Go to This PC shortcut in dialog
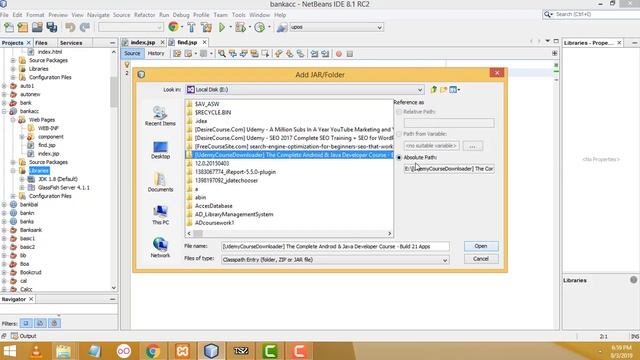 [160, 215]
